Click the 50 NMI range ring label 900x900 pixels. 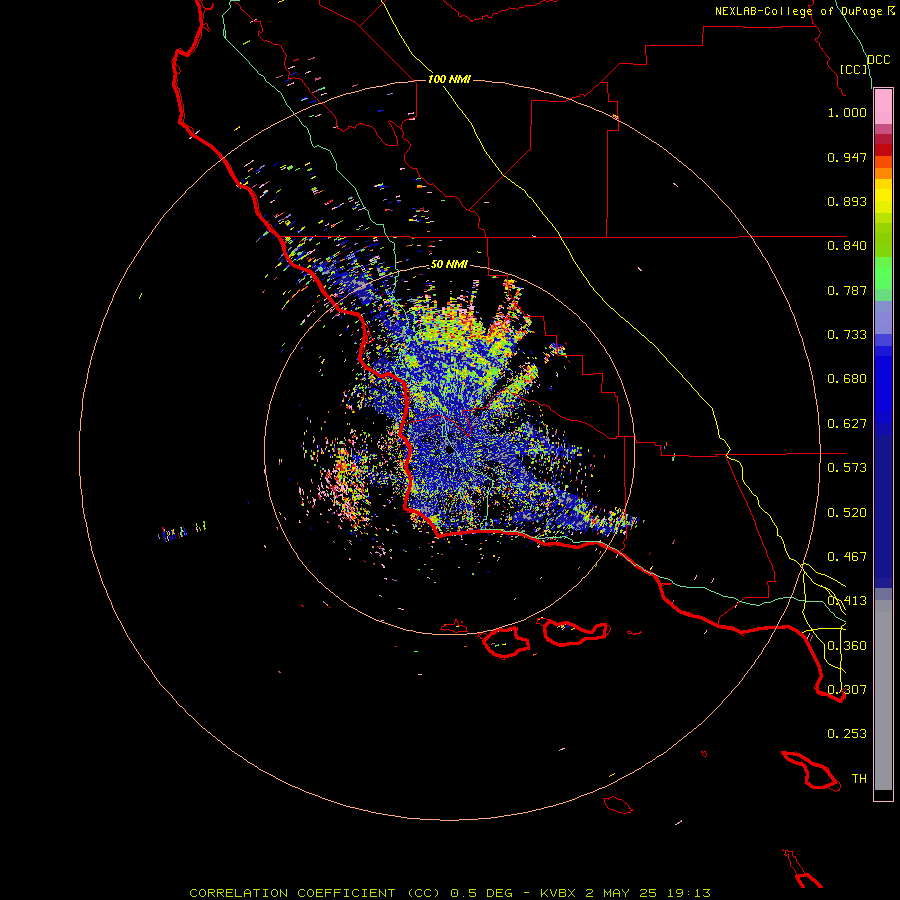(x=449, y=264)
